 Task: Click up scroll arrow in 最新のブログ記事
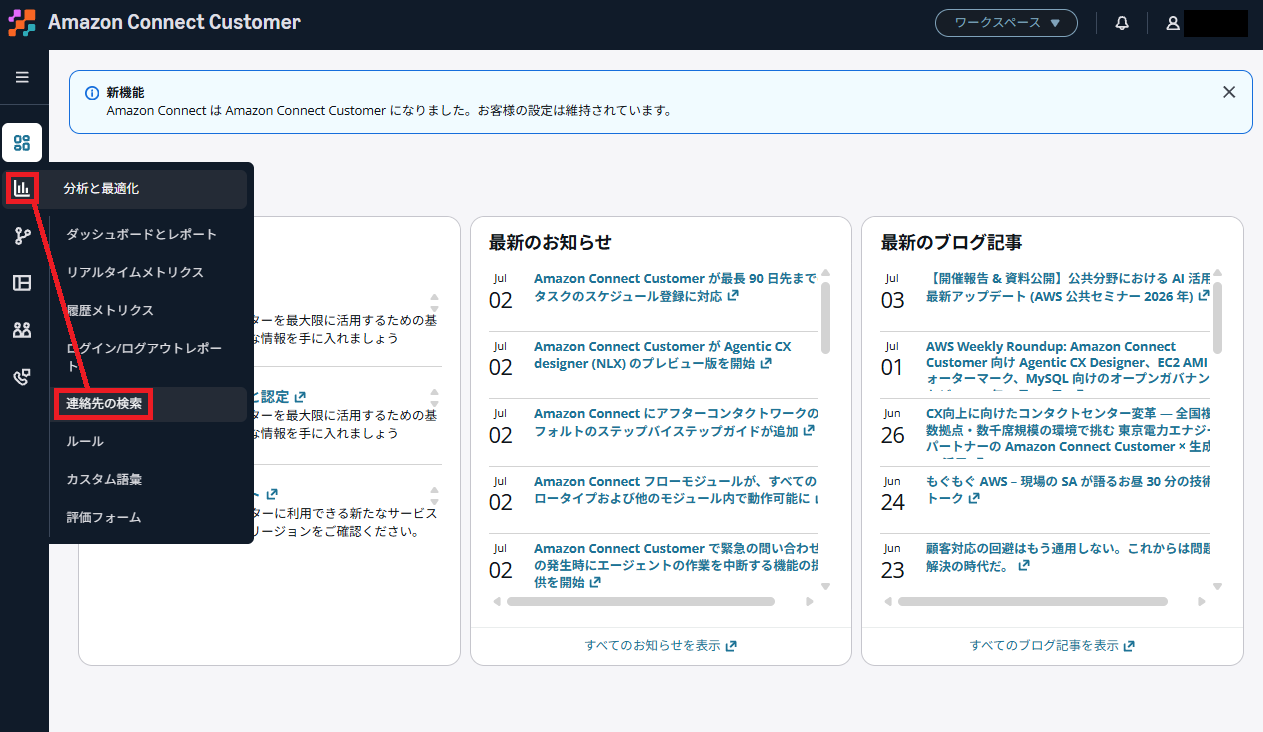pyautogui.click(x=1217, y=274)
